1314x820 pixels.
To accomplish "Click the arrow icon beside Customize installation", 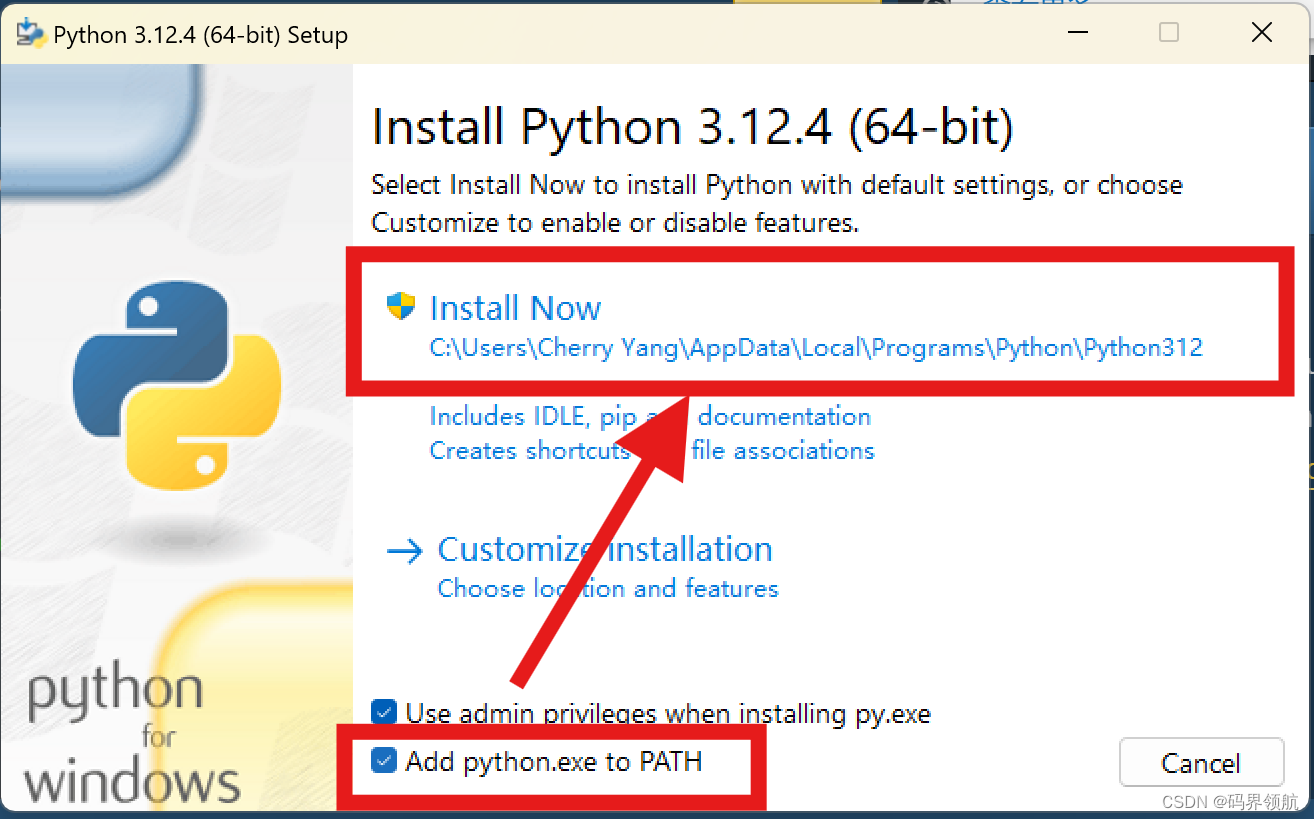I will click(404, 551).
